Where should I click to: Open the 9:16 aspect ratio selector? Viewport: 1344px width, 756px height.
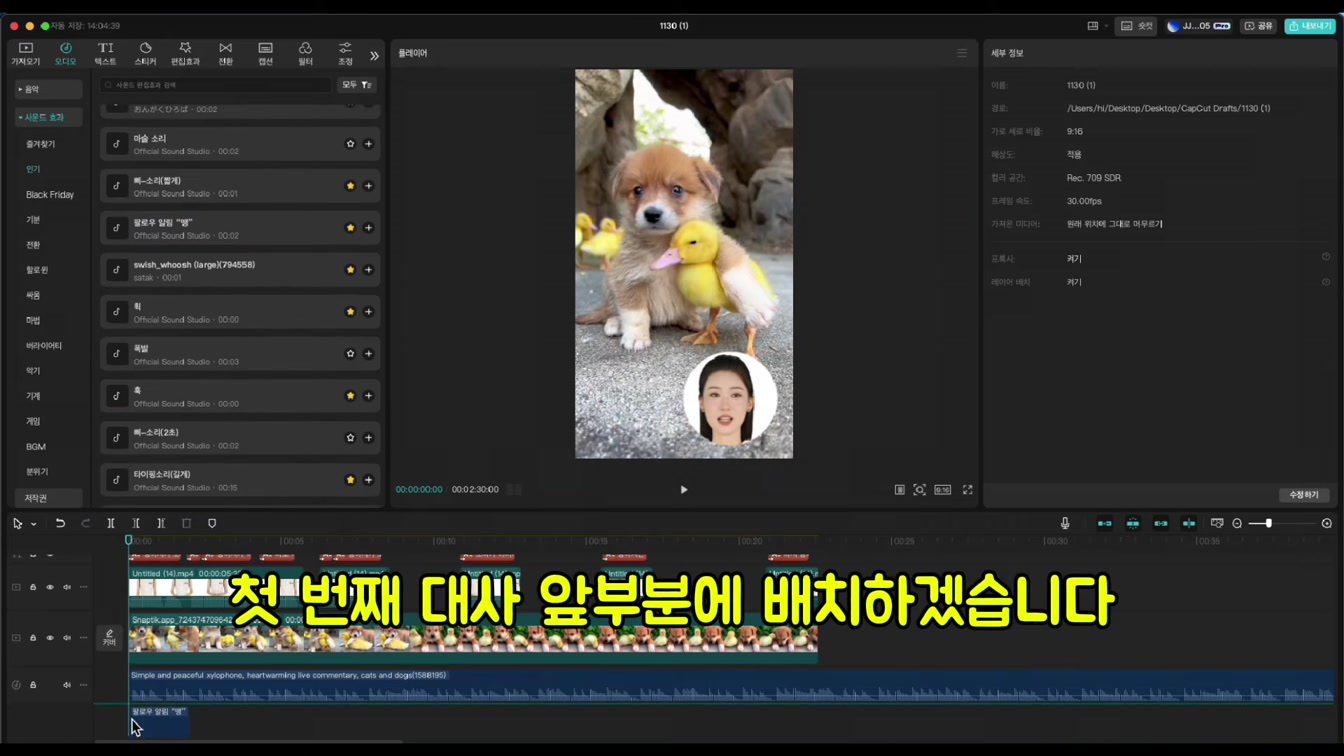[942, 490]
